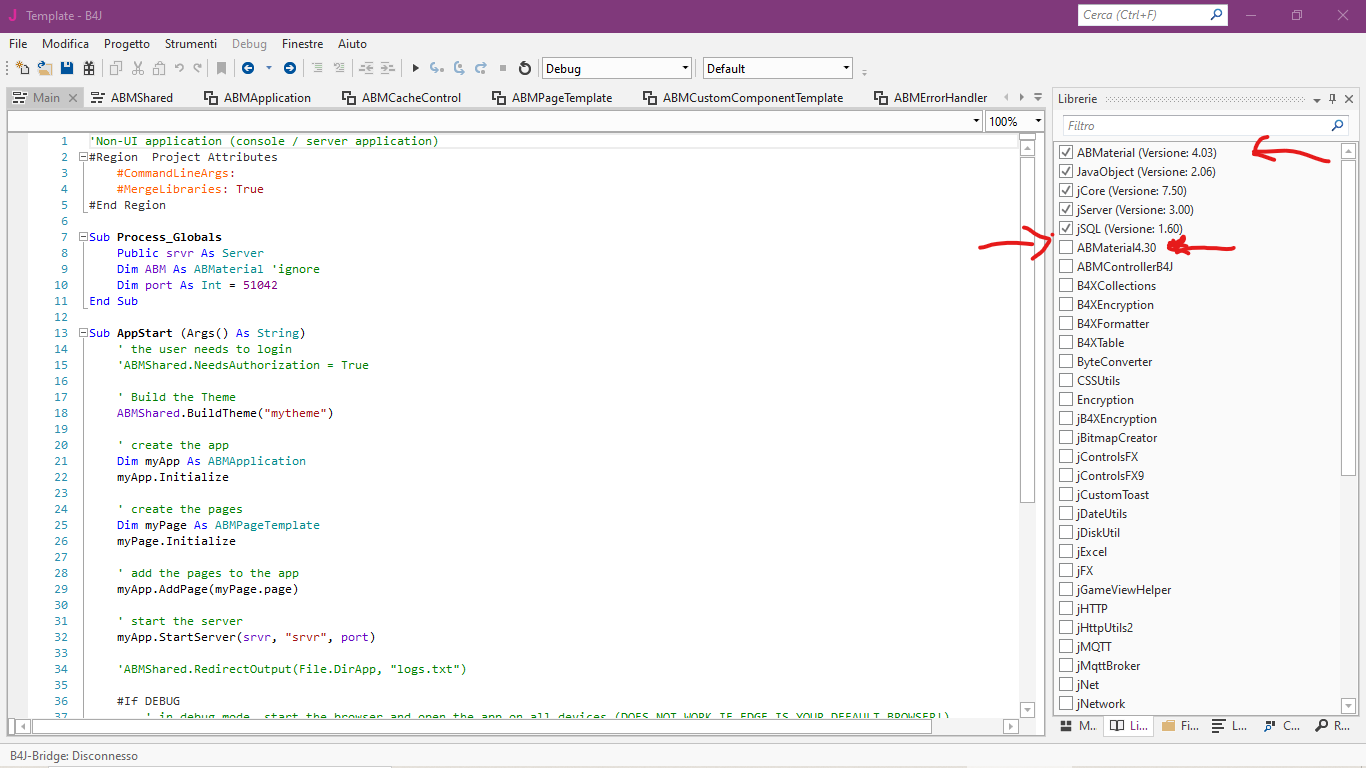The height and width of the screenshot is (768, 1366).
Task: Open the quick search magnifier tab
Action: [x=1333, y=726]
